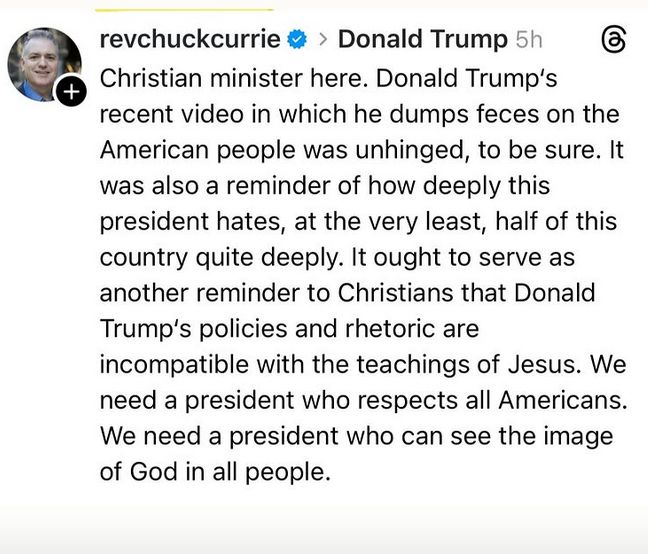Click the chevron arrow before Donald Trump
Screen dimensions: 648x554
pyautogui.click(x=324, y=39)
